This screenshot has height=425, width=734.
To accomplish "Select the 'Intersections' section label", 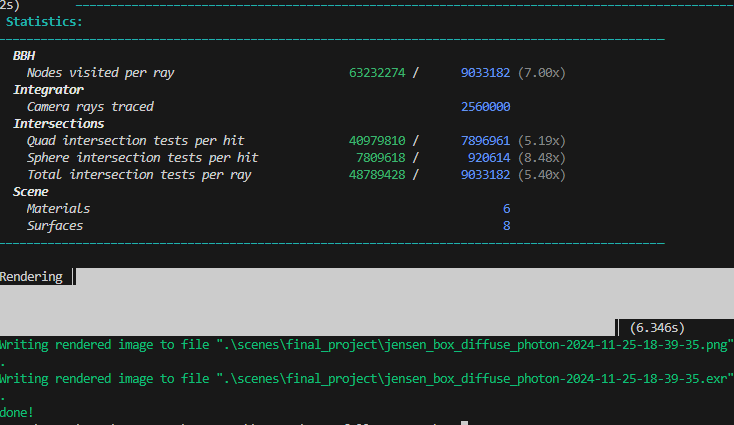I will [59, 124].
